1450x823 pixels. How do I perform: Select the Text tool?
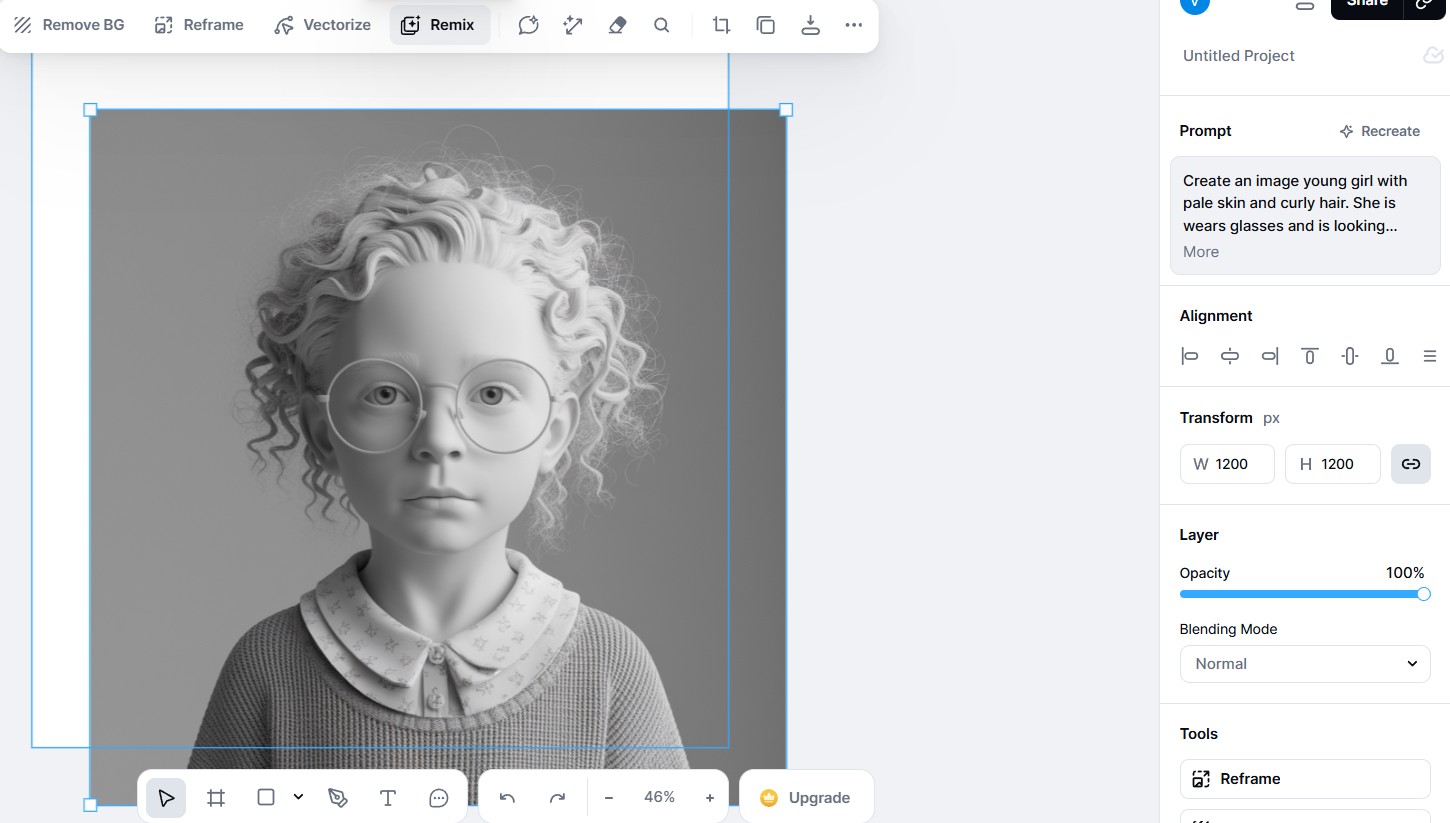tap(388, 797)
